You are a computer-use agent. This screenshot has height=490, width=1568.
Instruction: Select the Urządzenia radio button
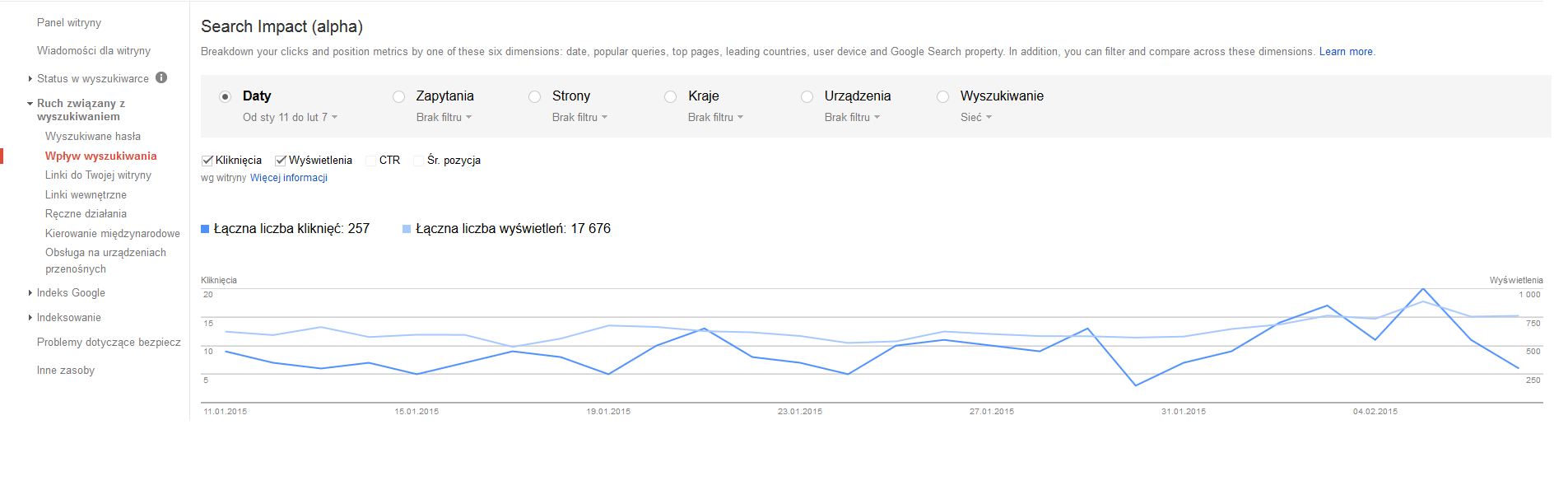click(807, 96)
